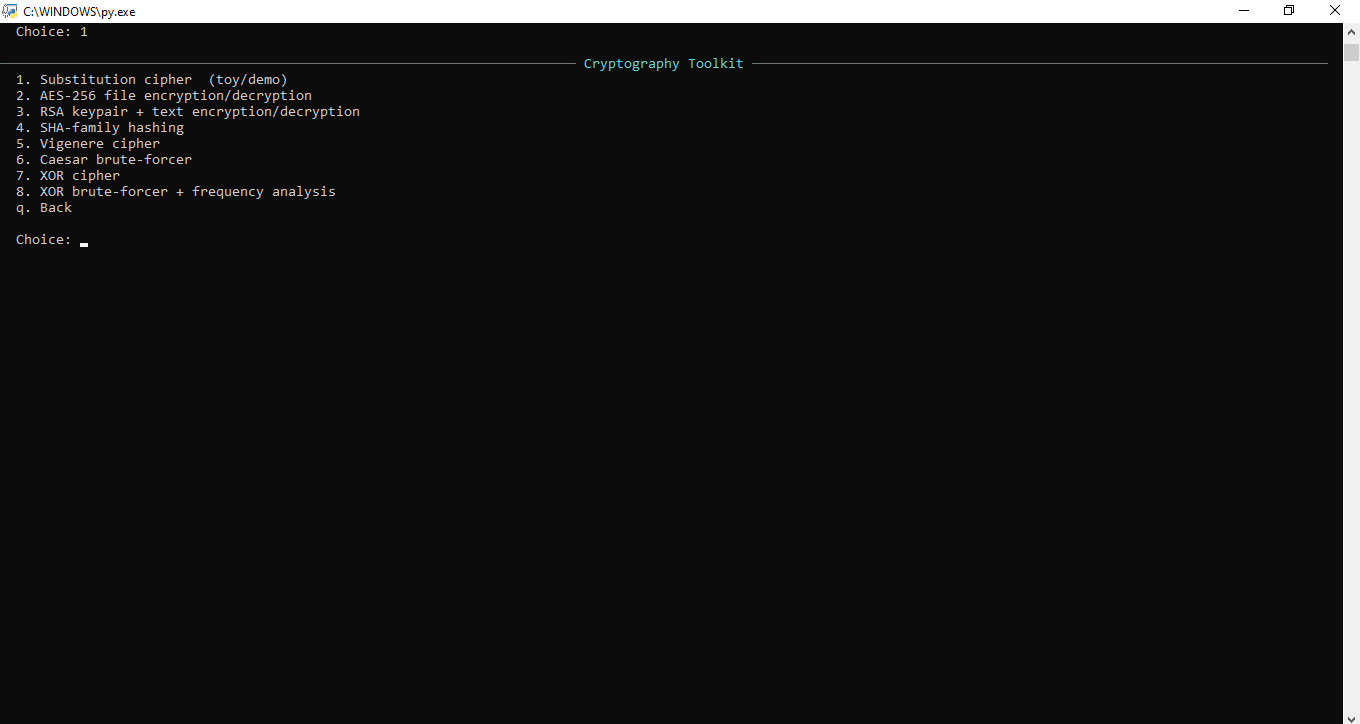Click the blinking cursor after the bottom 'Choice:' prompt
The width and height of the screenshot is (1360, 724).
tap(84, 243)
